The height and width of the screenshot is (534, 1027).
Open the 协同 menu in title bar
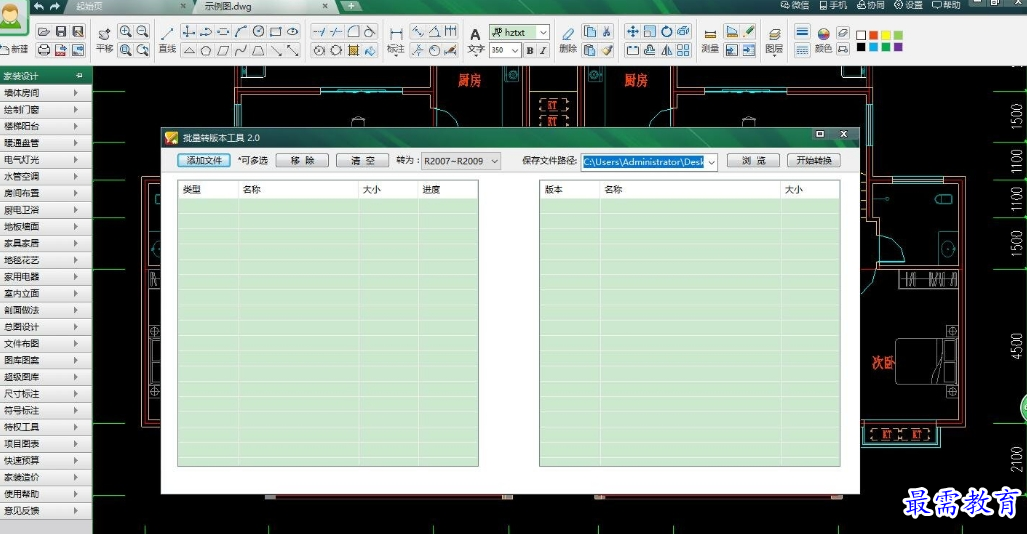tap(870, 5)
